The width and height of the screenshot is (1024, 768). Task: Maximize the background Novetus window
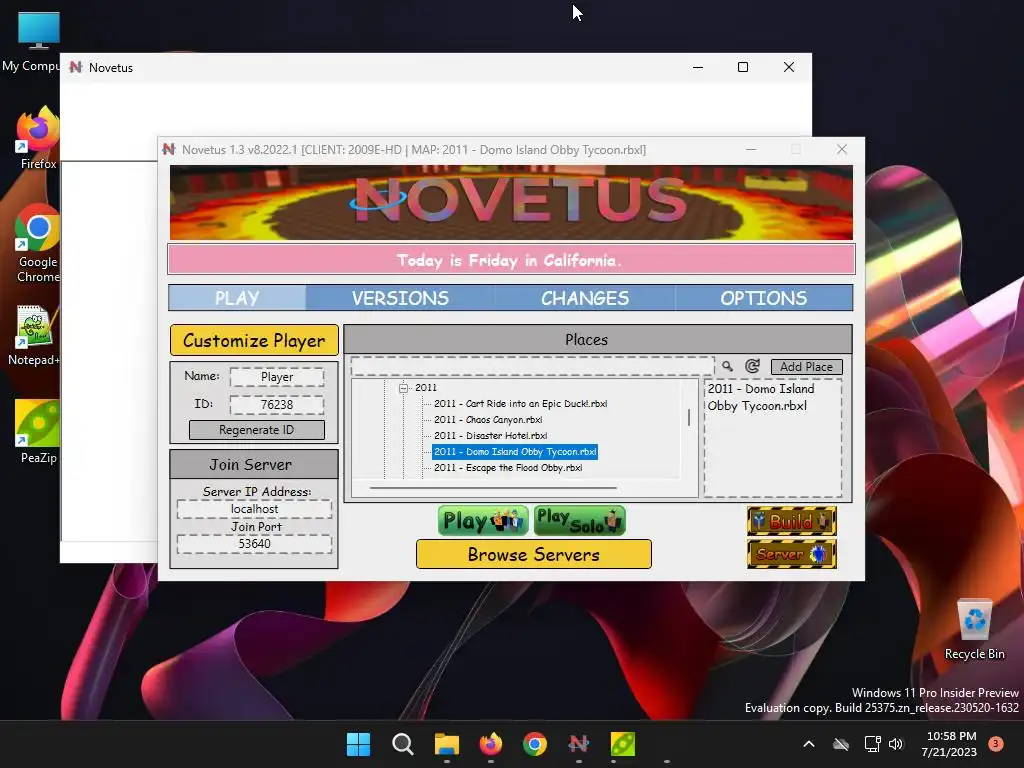[743, 67]
